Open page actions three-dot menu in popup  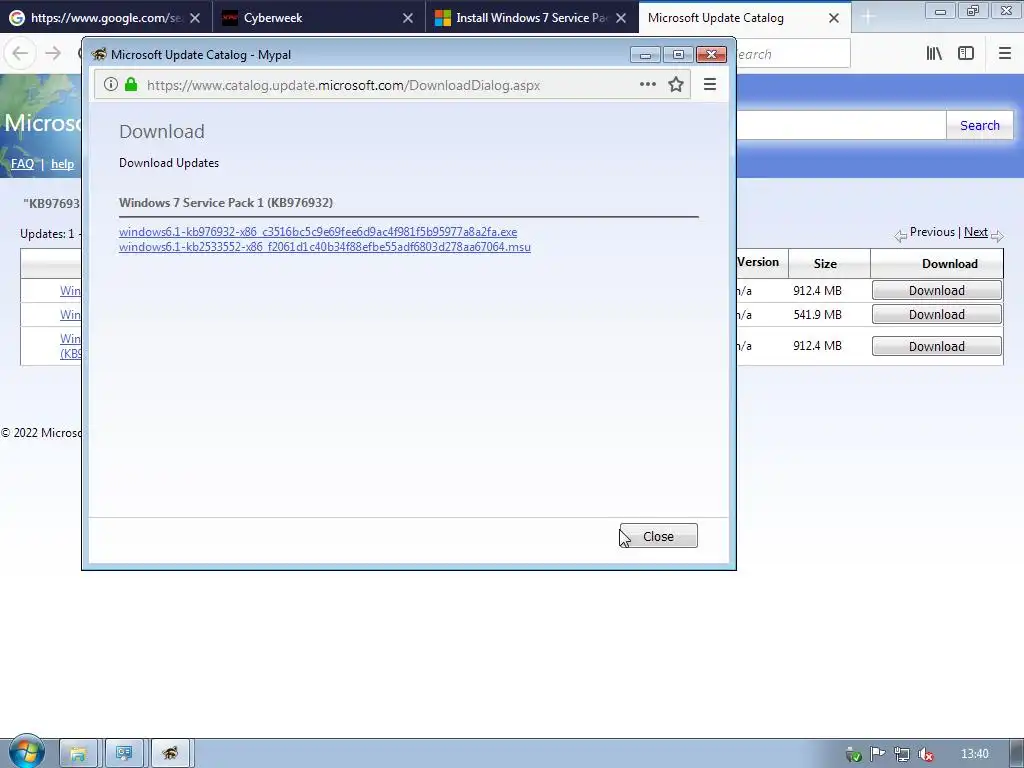tap(648, 84)
